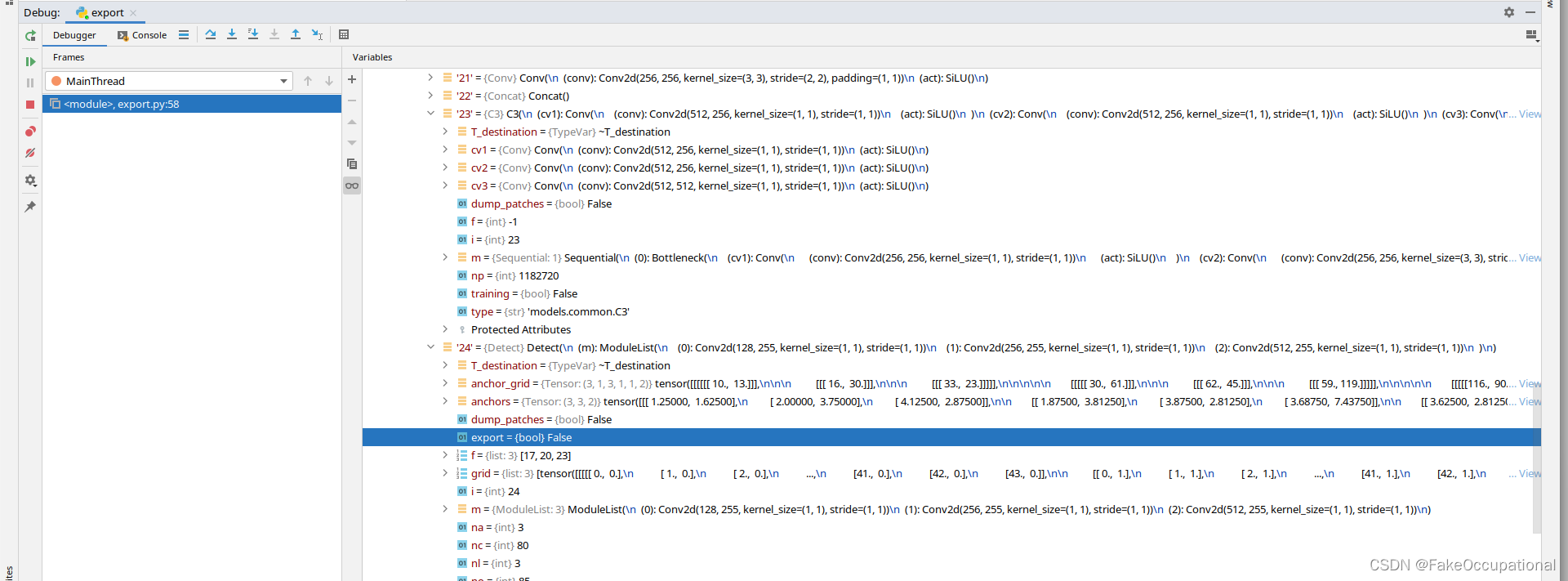Select training = False row
The image size is (1568, 581).
point(951,293)
